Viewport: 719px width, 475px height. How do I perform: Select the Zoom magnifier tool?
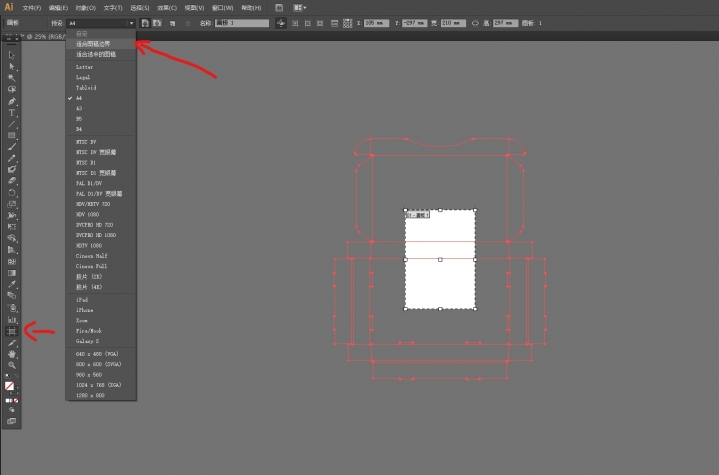11,366
